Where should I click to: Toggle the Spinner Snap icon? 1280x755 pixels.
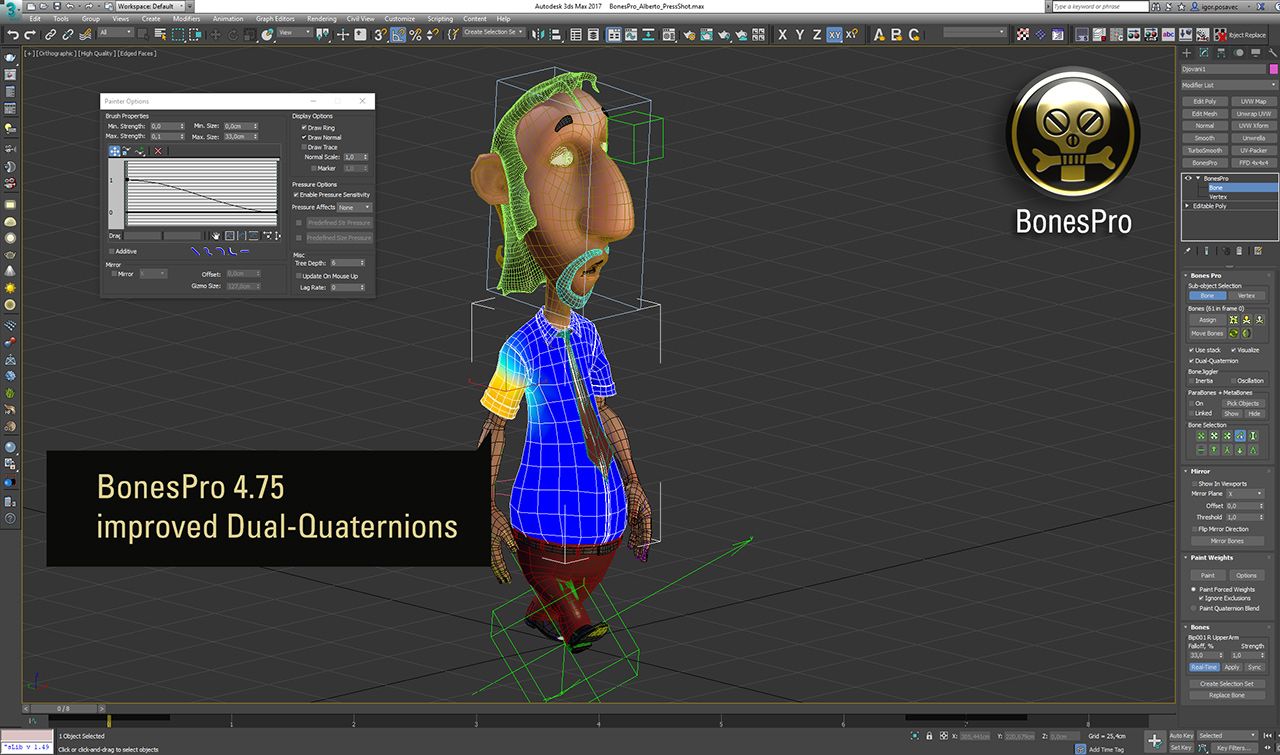click(x=431, y=34)
